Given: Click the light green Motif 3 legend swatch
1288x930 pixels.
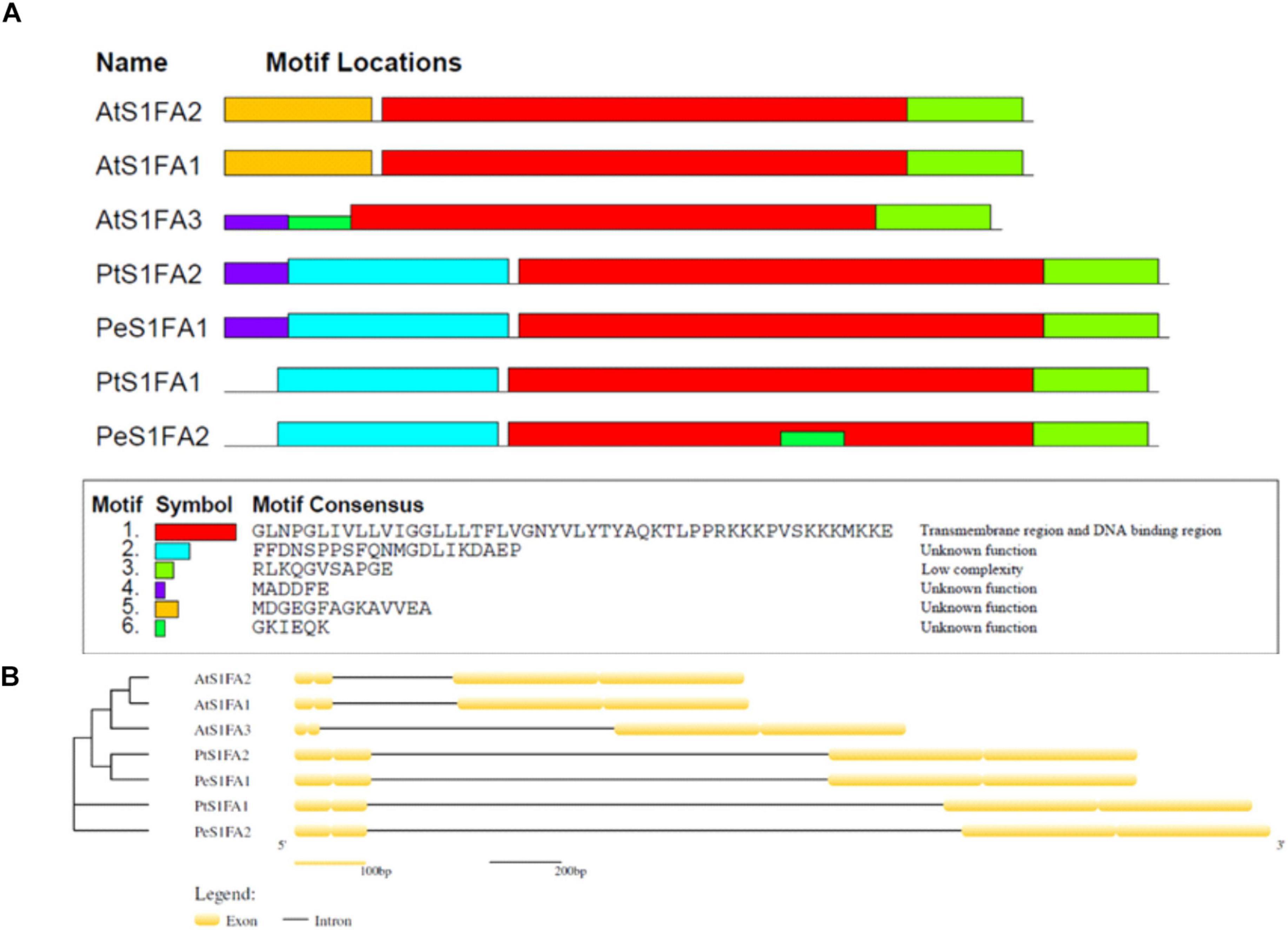Looking at the screenshot, I should click(164, 570).
